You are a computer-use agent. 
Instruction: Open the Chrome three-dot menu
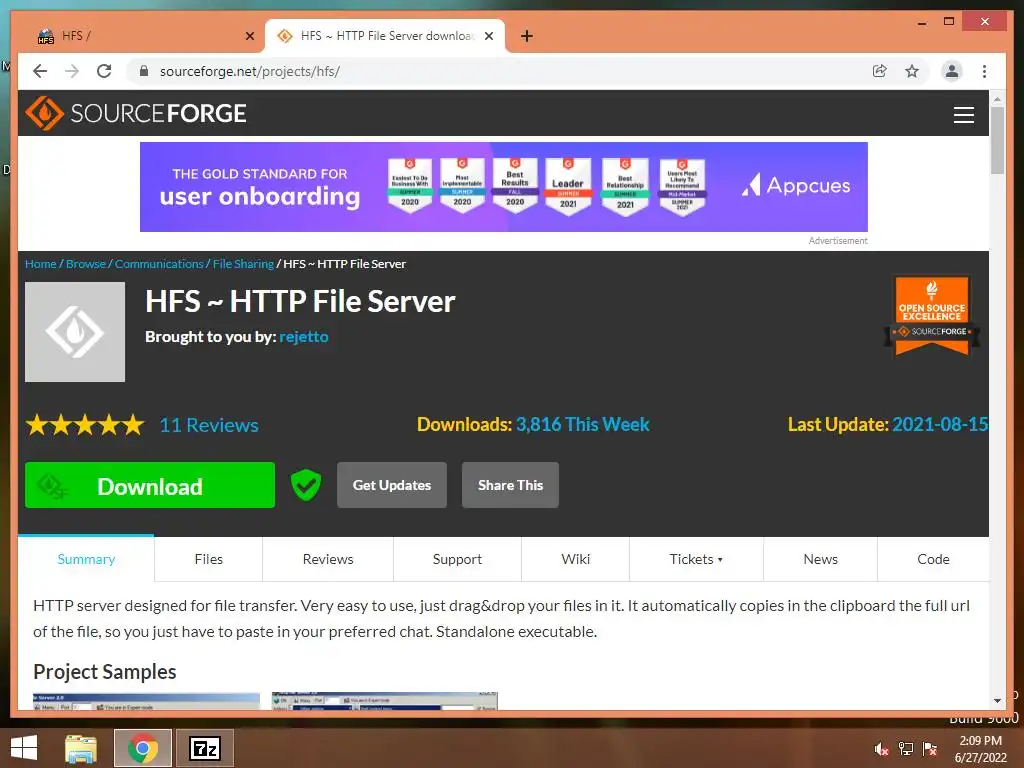(x=984, y=71)
